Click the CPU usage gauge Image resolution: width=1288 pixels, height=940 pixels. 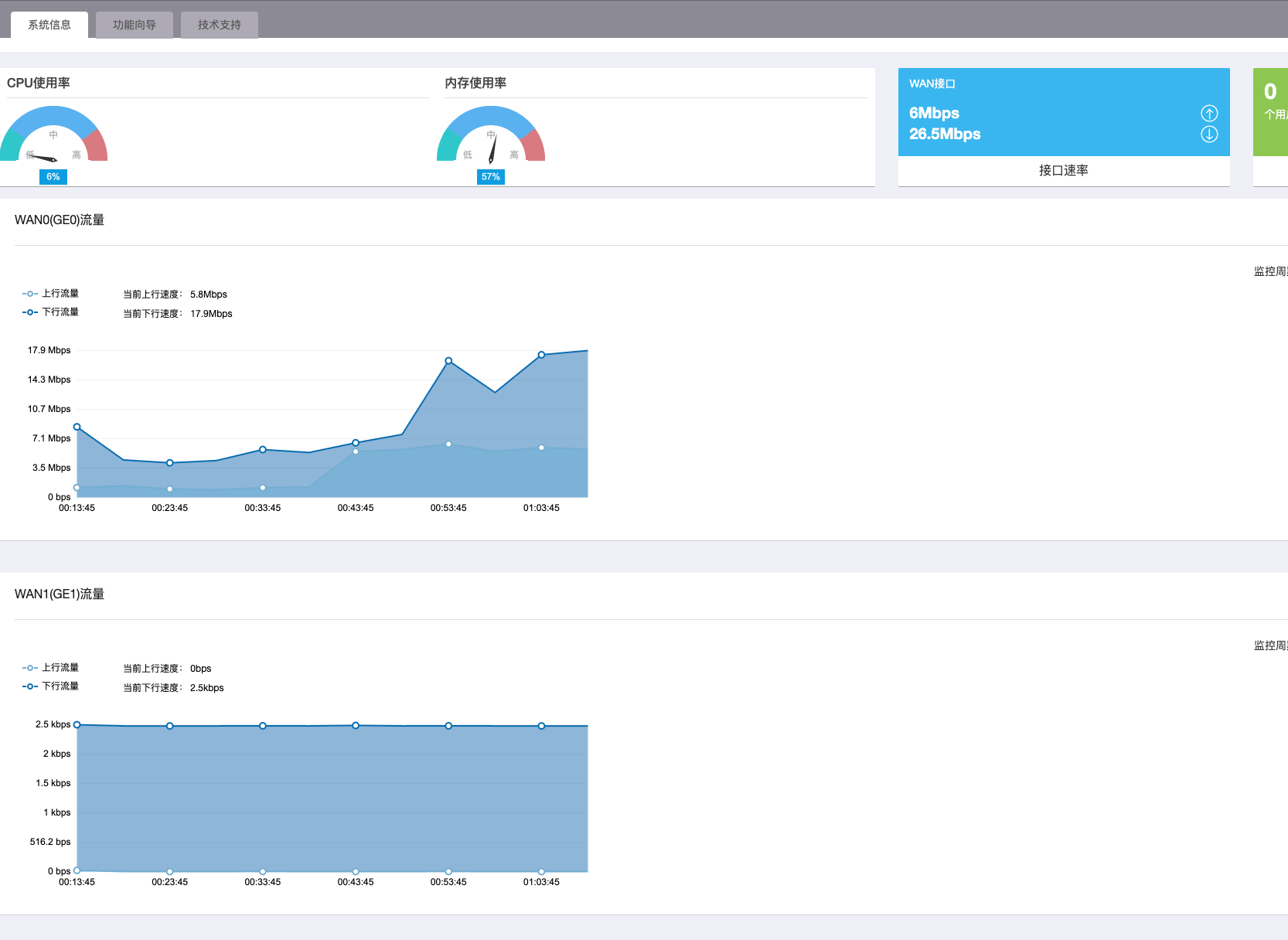tap(53, 135)
